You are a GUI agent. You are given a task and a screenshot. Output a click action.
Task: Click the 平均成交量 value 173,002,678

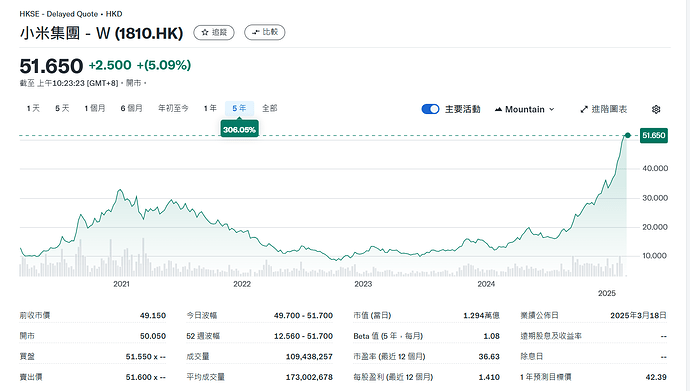pos(309,377)
